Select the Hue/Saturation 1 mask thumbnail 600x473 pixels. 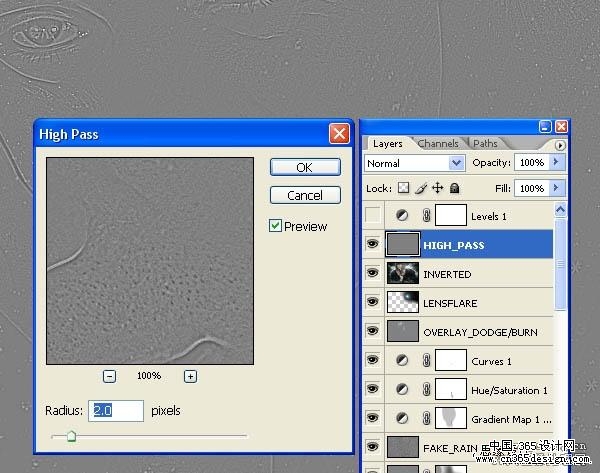pyautogui.click(x=451, y=389)
